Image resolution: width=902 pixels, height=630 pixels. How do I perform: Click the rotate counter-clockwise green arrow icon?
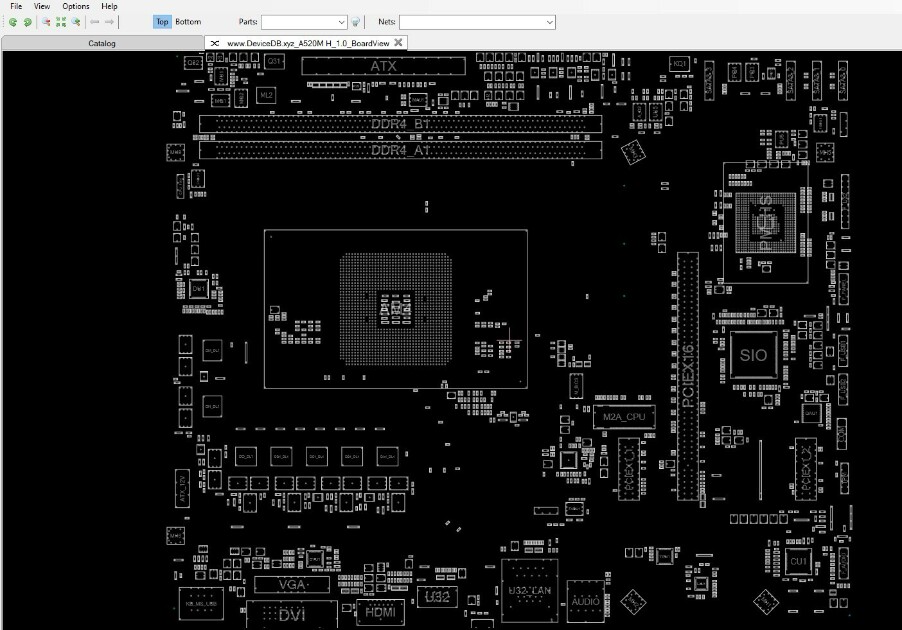(x=13, y=22)
